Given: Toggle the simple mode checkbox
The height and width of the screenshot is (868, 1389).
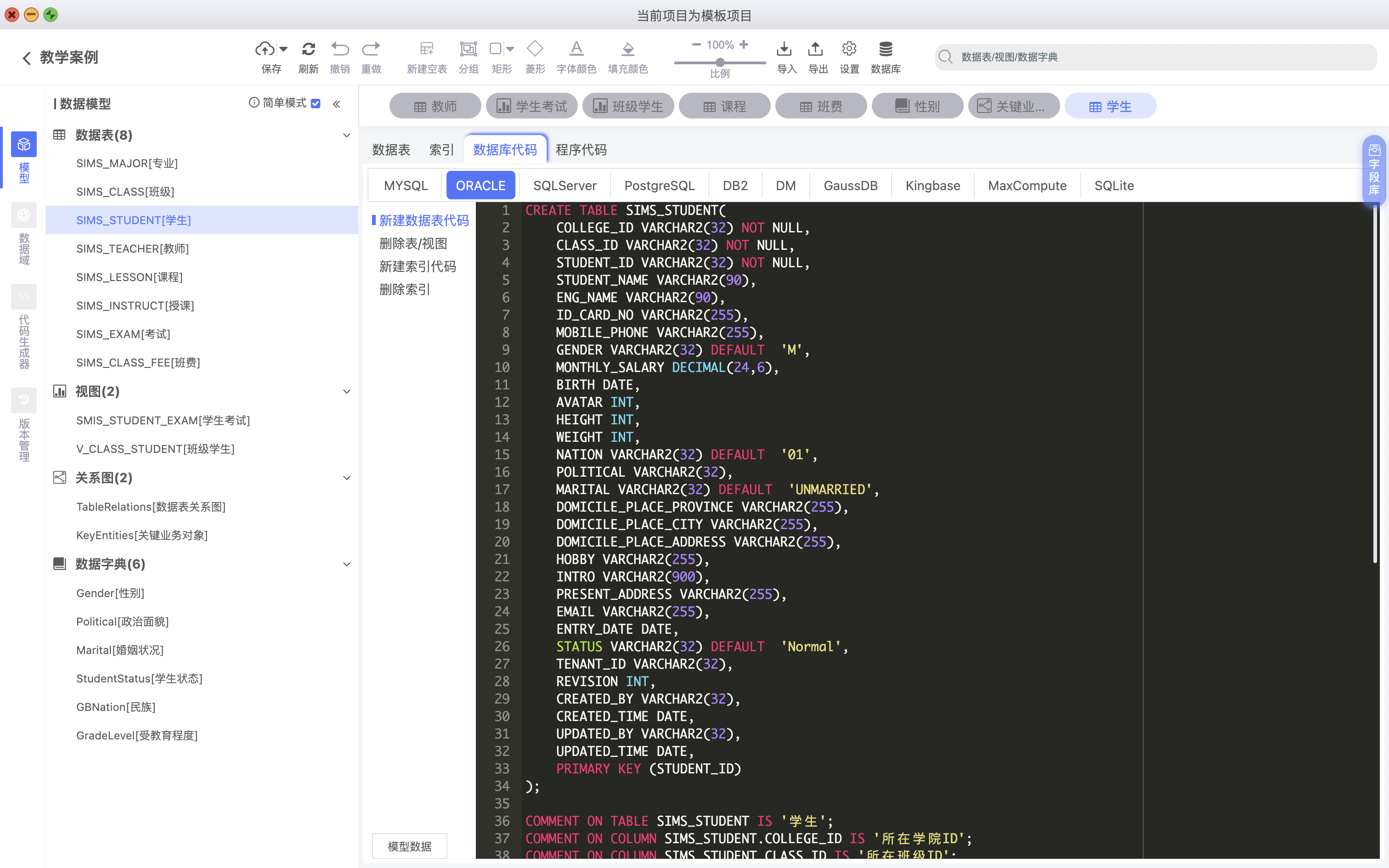Looking at the screenshot, I should pos(316,103).
